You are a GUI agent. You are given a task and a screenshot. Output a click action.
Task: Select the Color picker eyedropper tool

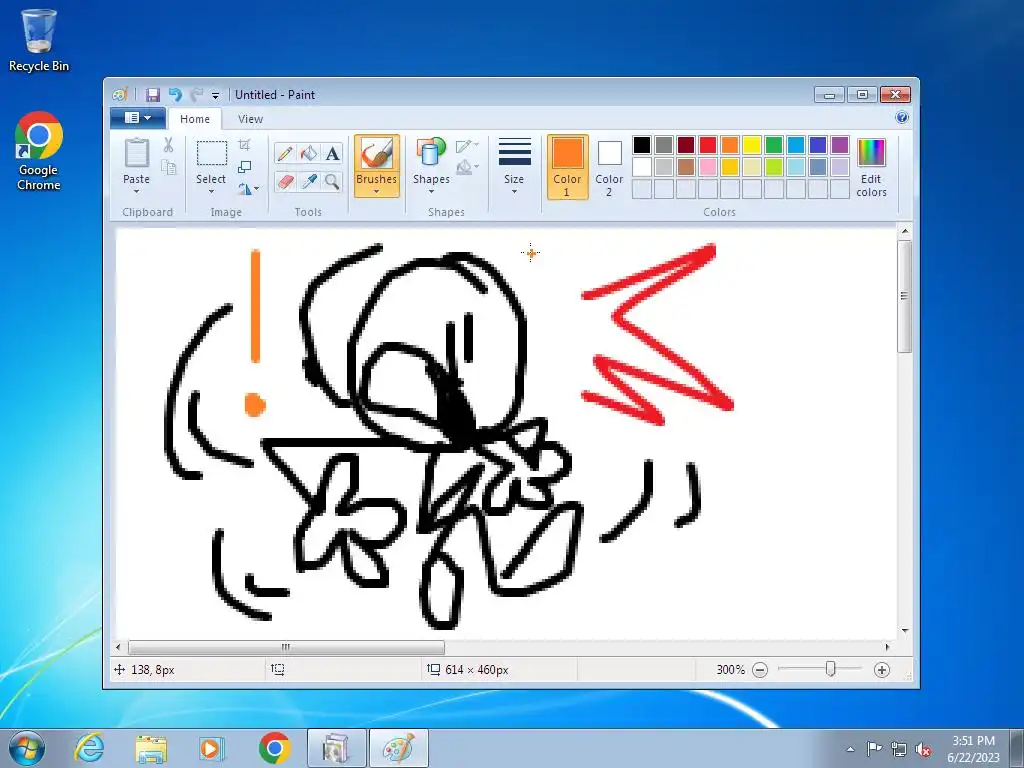(x=308, y=181)
